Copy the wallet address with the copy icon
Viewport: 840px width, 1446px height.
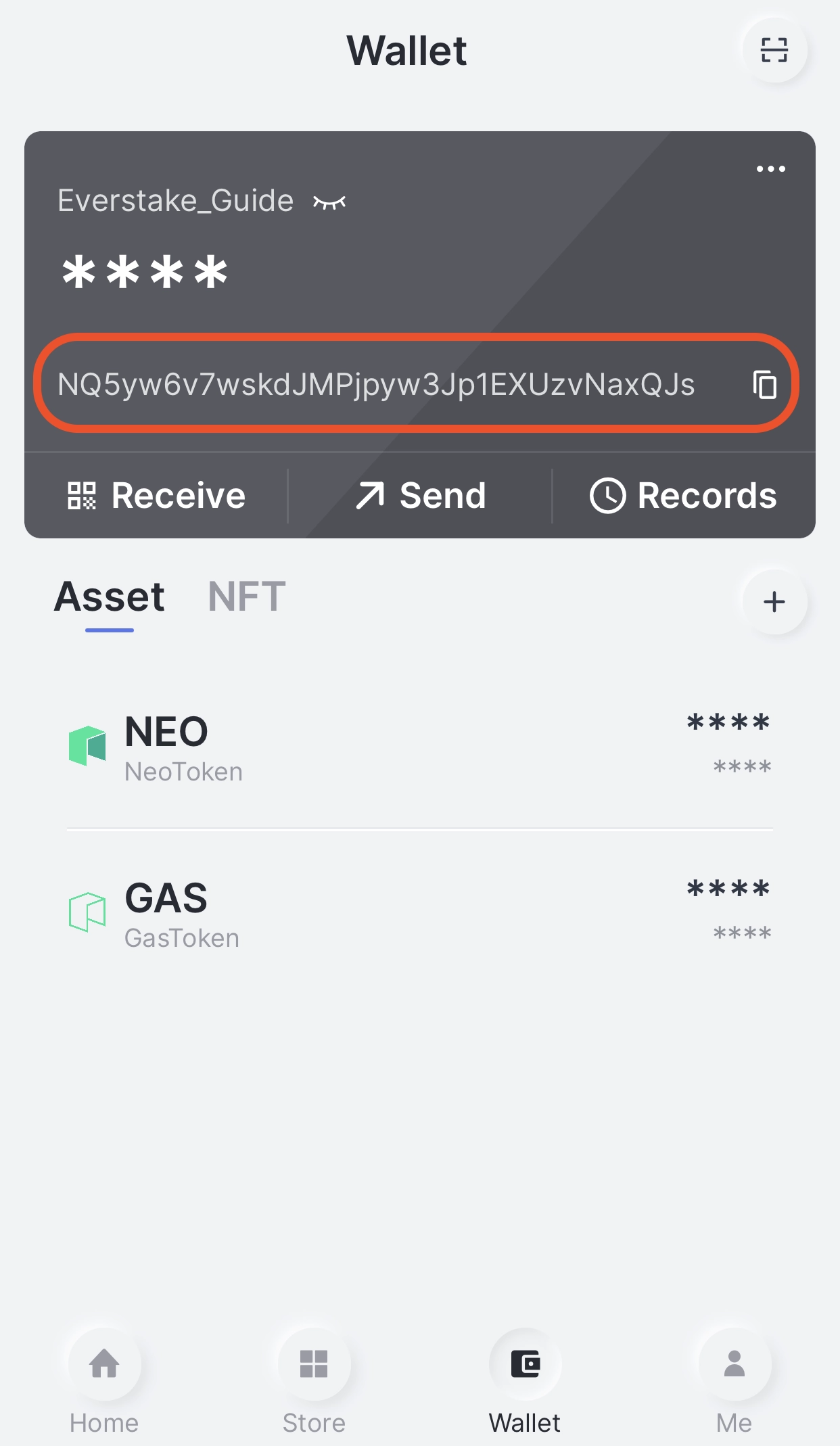point(765,384)
